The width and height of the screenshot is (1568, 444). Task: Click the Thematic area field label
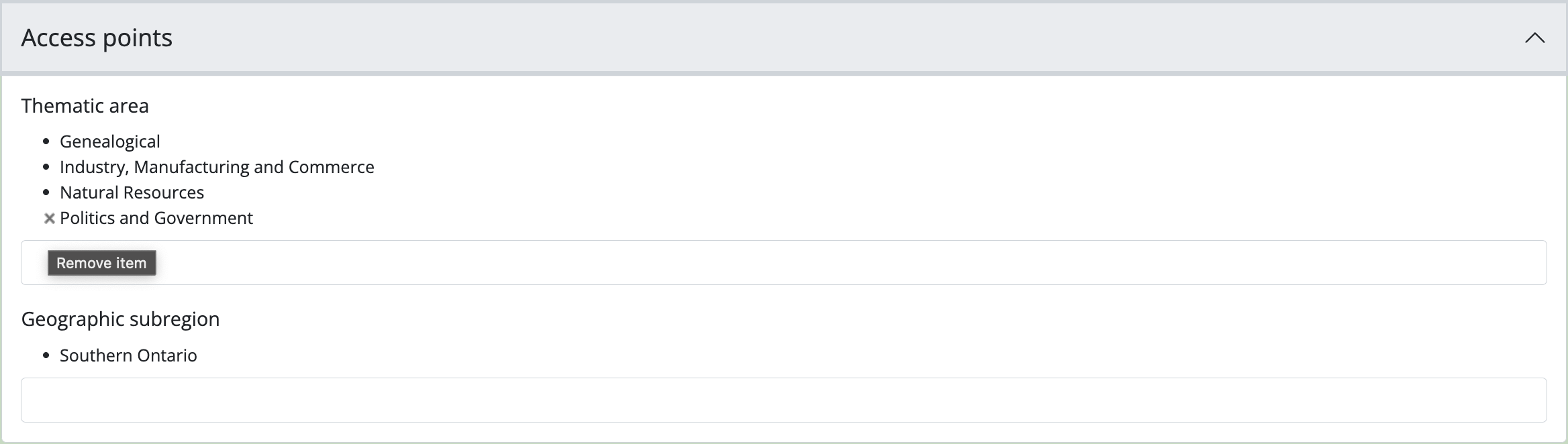[x=85, y=106]
